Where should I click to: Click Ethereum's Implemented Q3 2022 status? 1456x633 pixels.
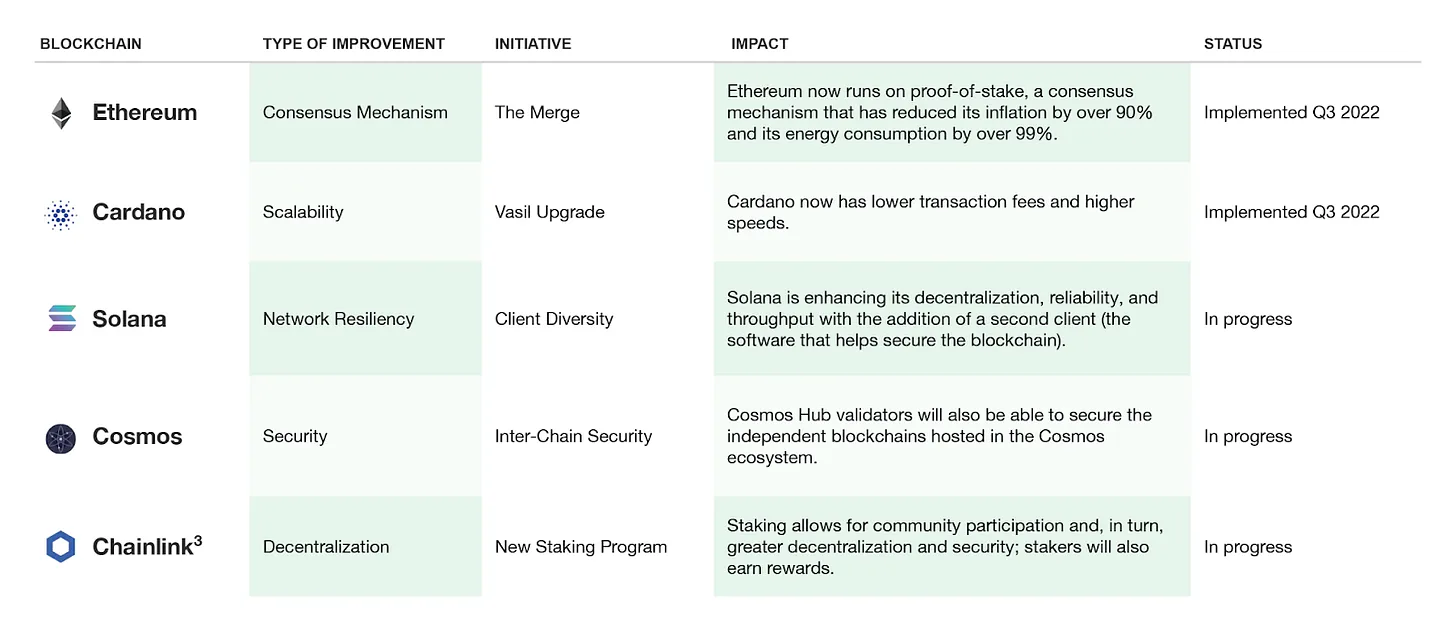pos(1292,113)
